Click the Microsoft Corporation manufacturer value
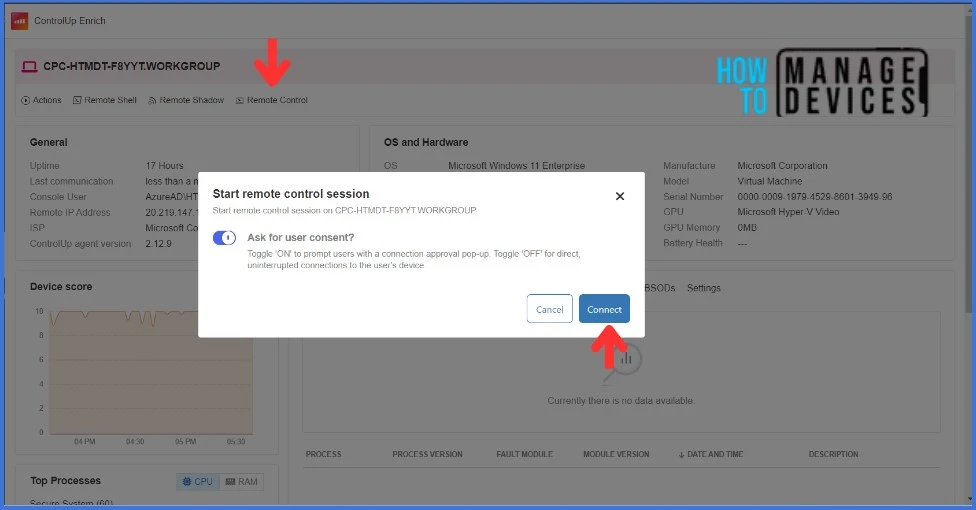This screenshot has width=976, height=510. pyautogui.click(x=782, y=166)
